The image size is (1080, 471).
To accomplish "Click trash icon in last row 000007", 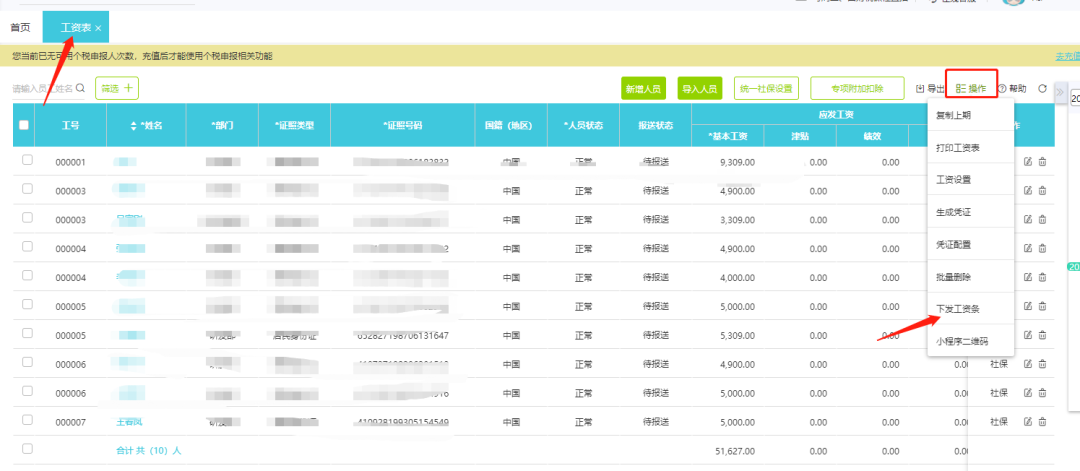I will click(1042, 422).
